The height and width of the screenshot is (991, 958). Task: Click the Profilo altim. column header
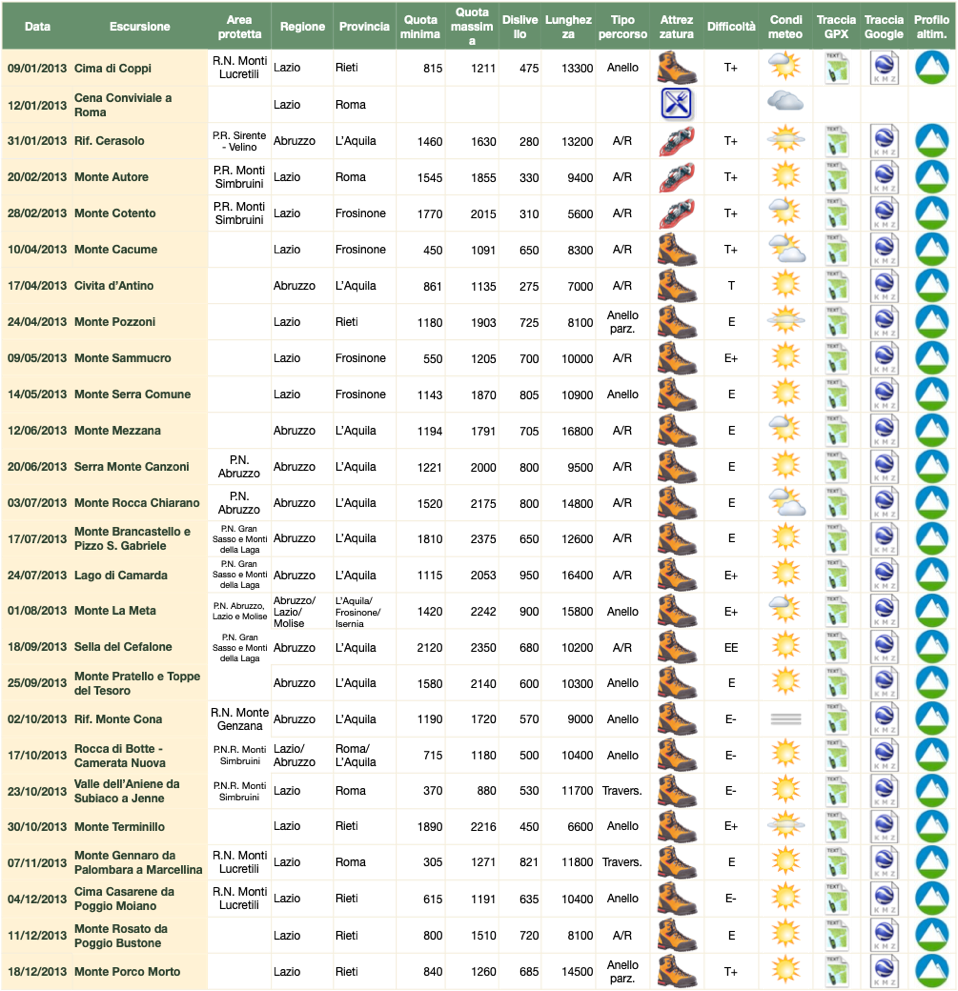point(931,27)
